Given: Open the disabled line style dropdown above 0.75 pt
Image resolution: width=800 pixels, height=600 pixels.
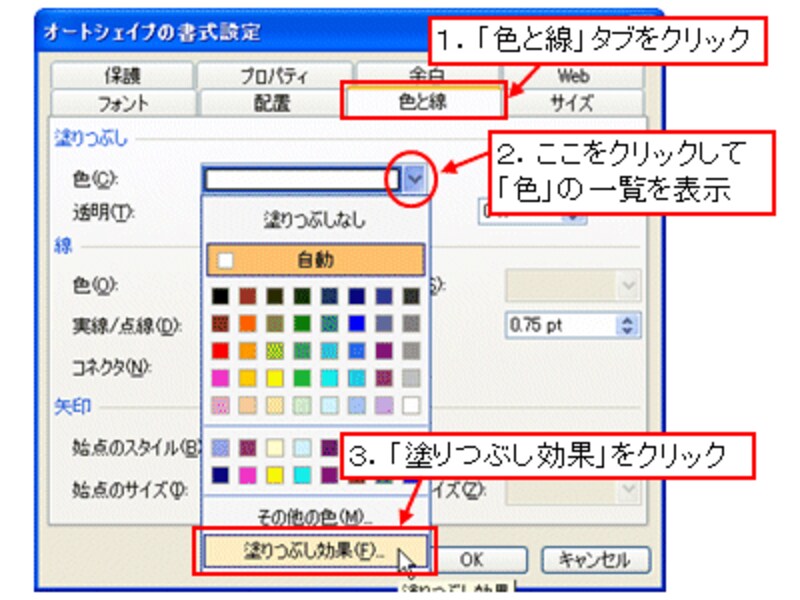Looking at the screenshot, I should (629, 286).
